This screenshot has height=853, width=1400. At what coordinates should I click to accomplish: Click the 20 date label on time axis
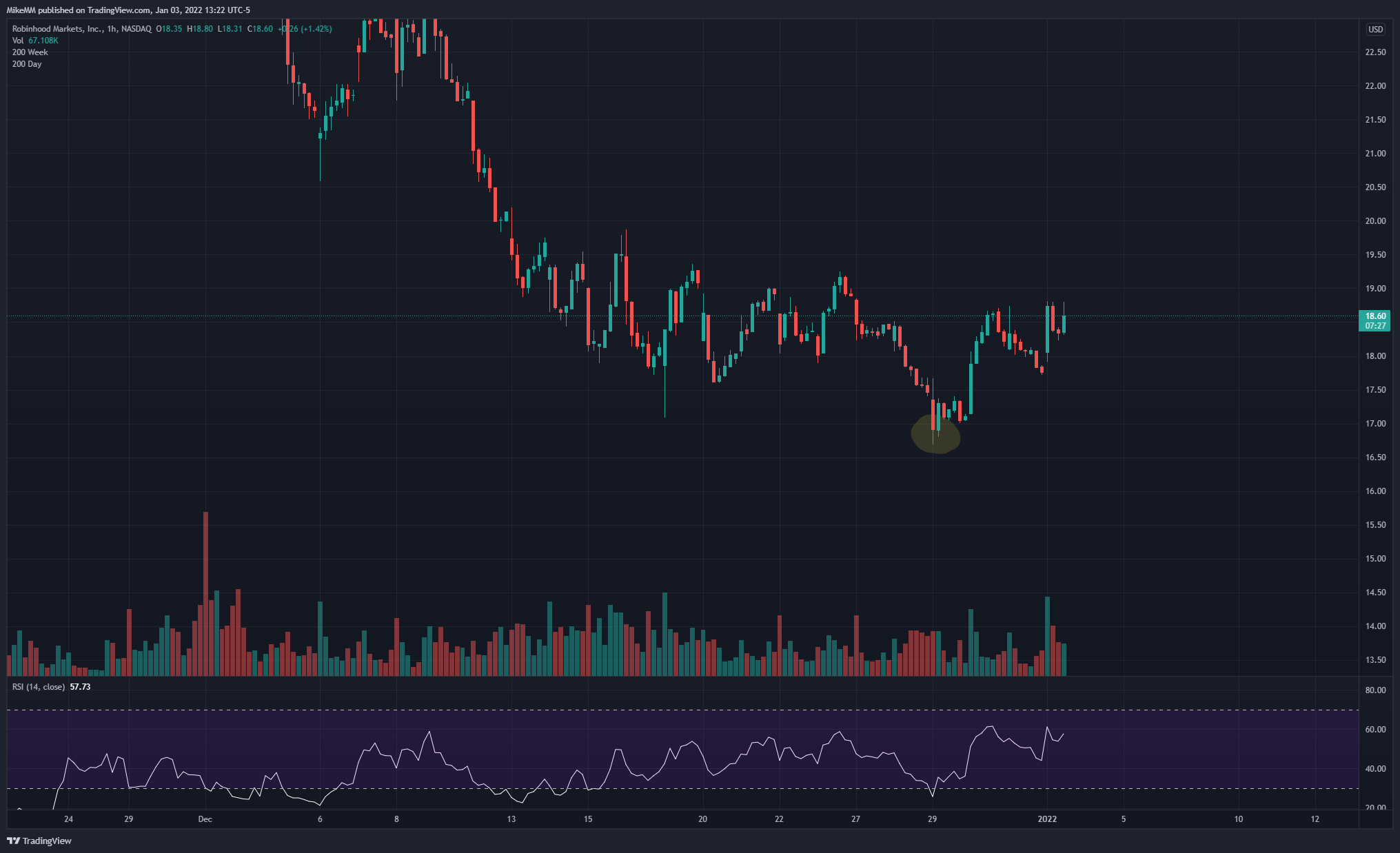(702, 819)
